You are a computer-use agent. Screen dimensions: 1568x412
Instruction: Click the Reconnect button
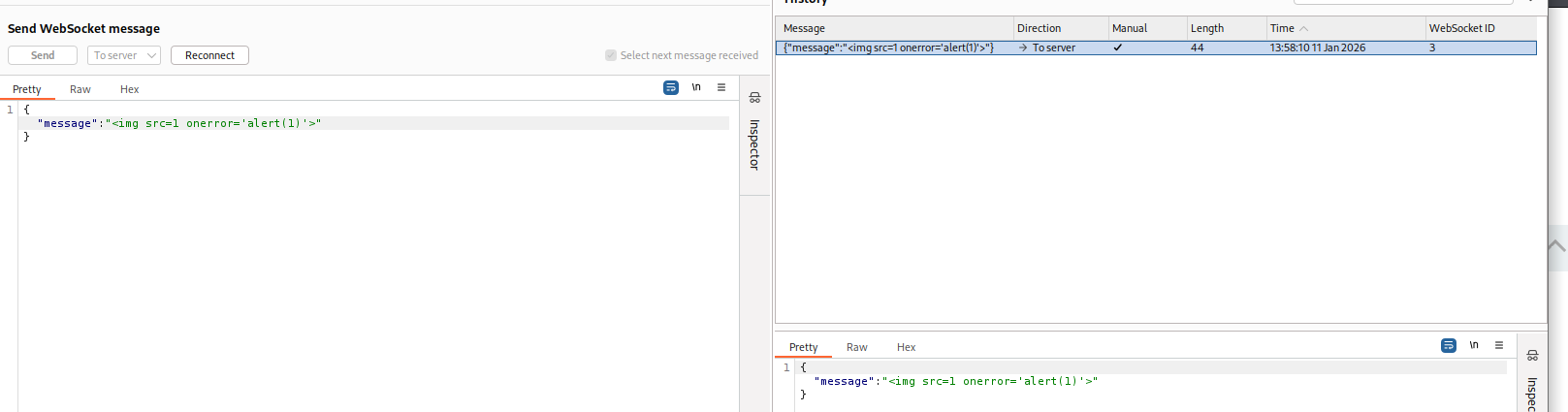(x=209, y=55)
